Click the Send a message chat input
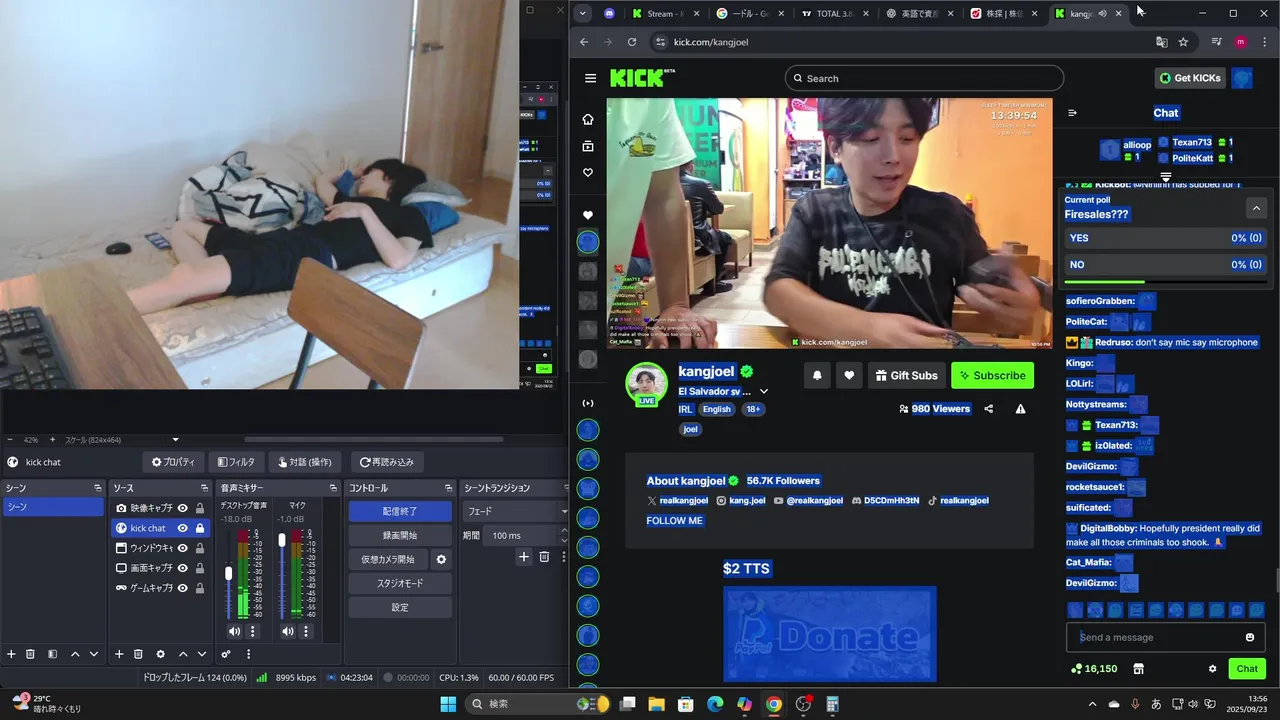Viewport: 1280px width, 720px height. tap(1157, 637)
